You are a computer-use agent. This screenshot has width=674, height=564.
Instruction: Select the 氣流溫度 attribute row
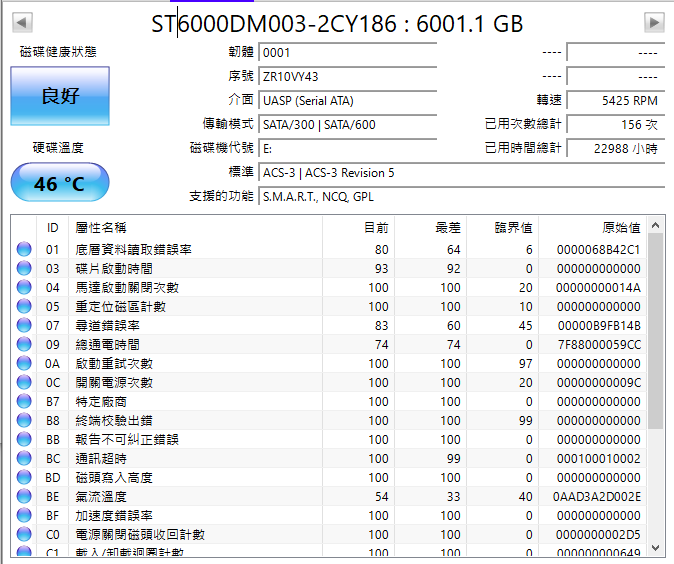point(328,496)
